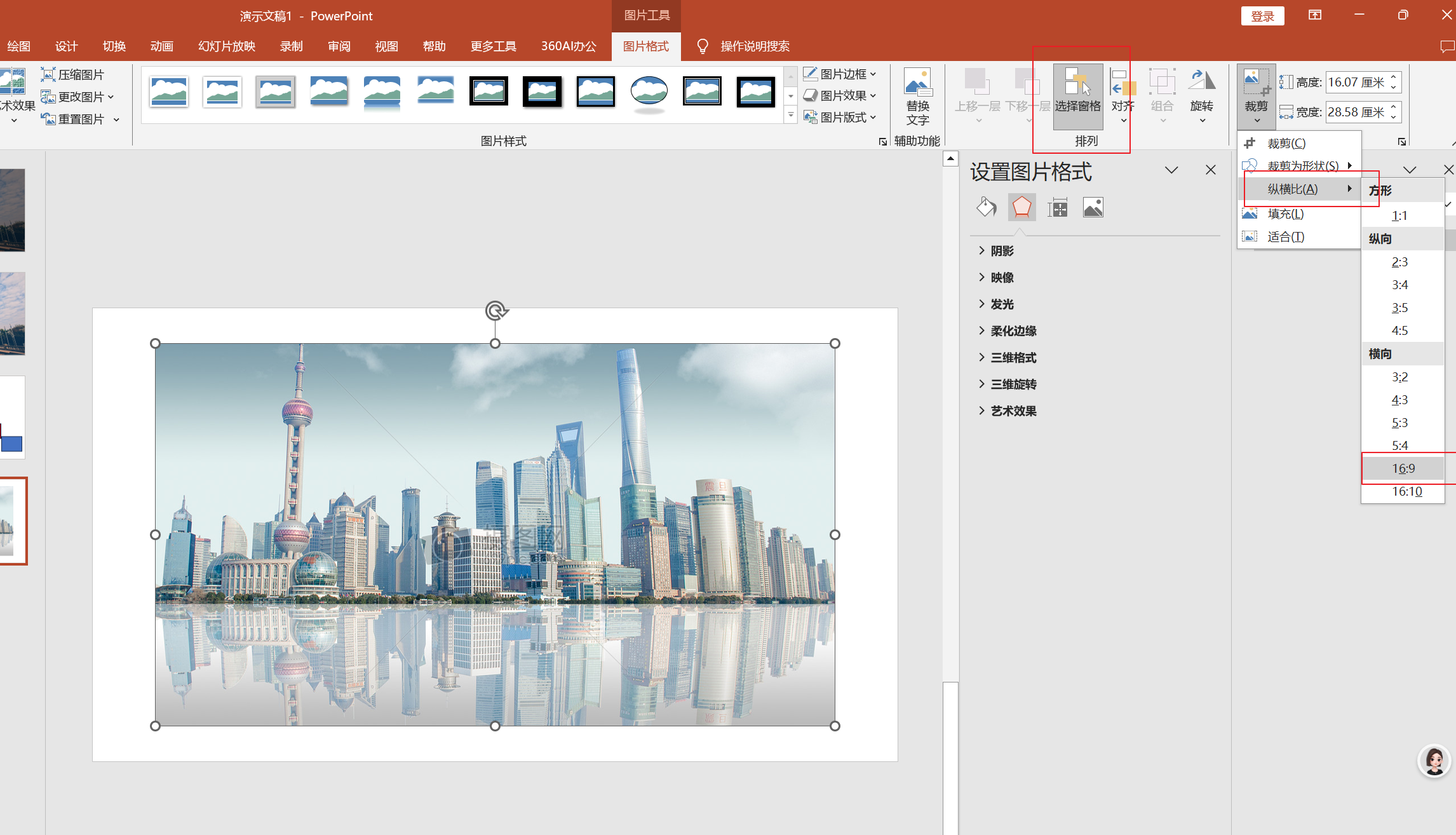Expand the Shadow (阴影) section
The height and width of the screenshot is (835, 1456).
point(1002,251)
